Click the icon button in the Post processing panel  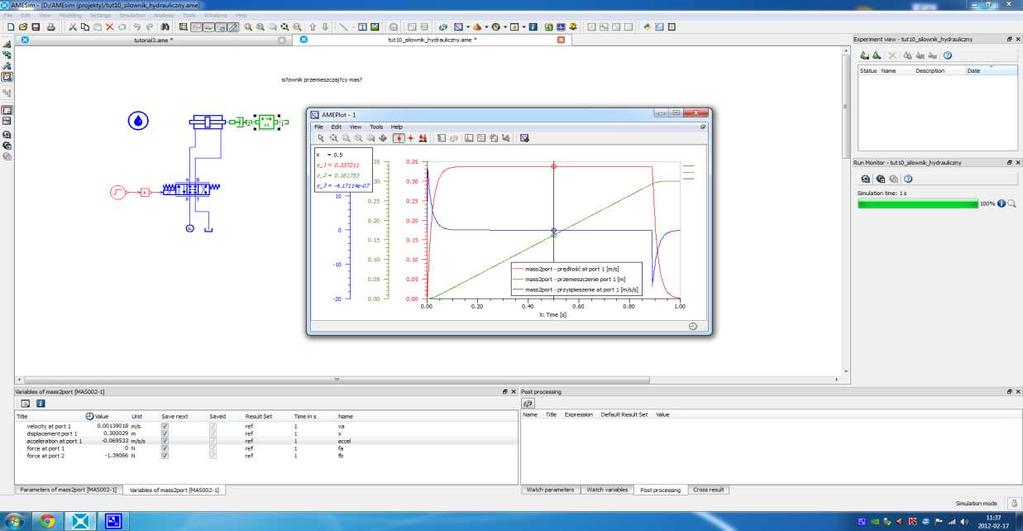click(x=528, y=404)
